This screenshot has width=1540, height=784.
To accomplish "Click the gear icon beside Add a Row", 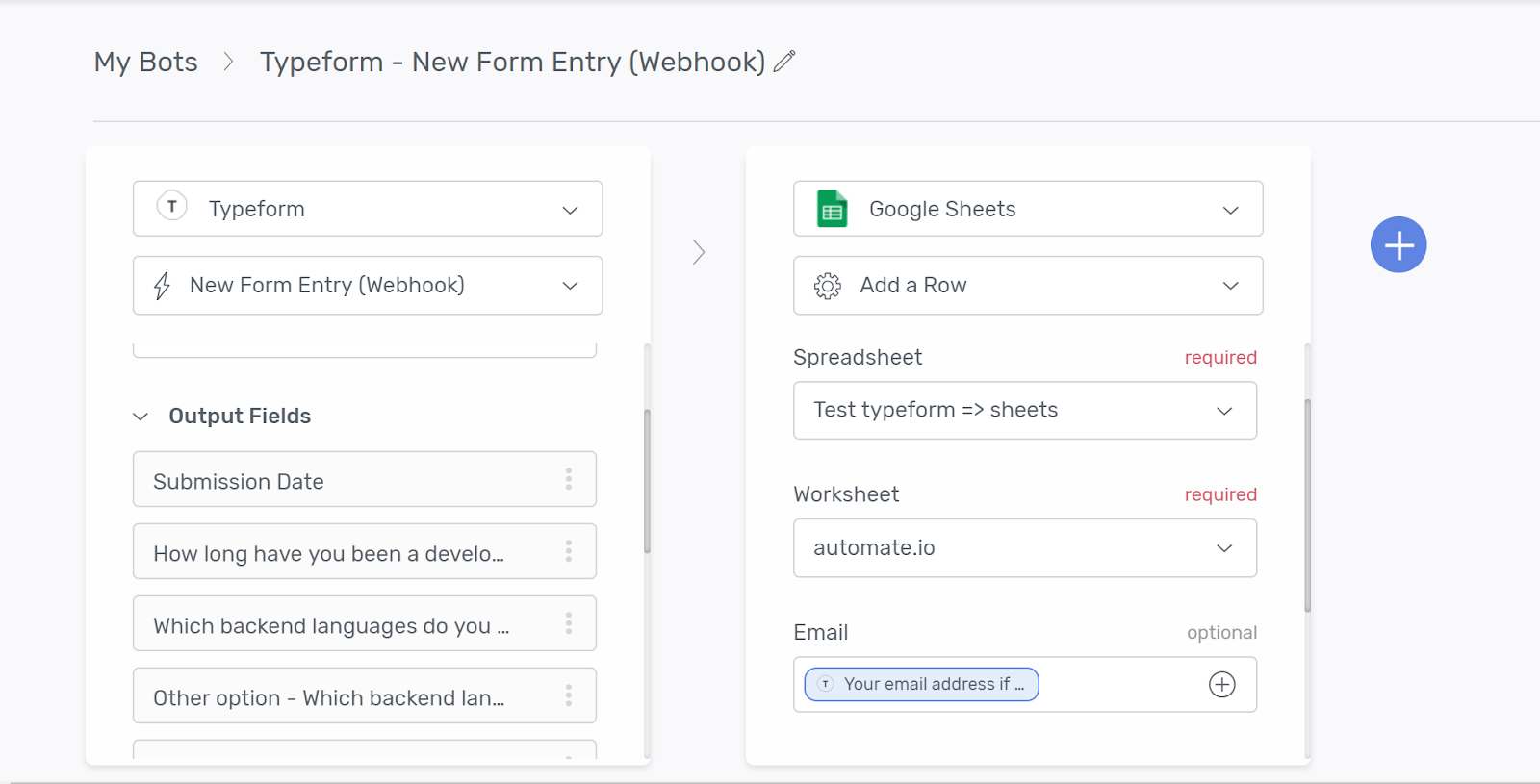I will 828,286.
